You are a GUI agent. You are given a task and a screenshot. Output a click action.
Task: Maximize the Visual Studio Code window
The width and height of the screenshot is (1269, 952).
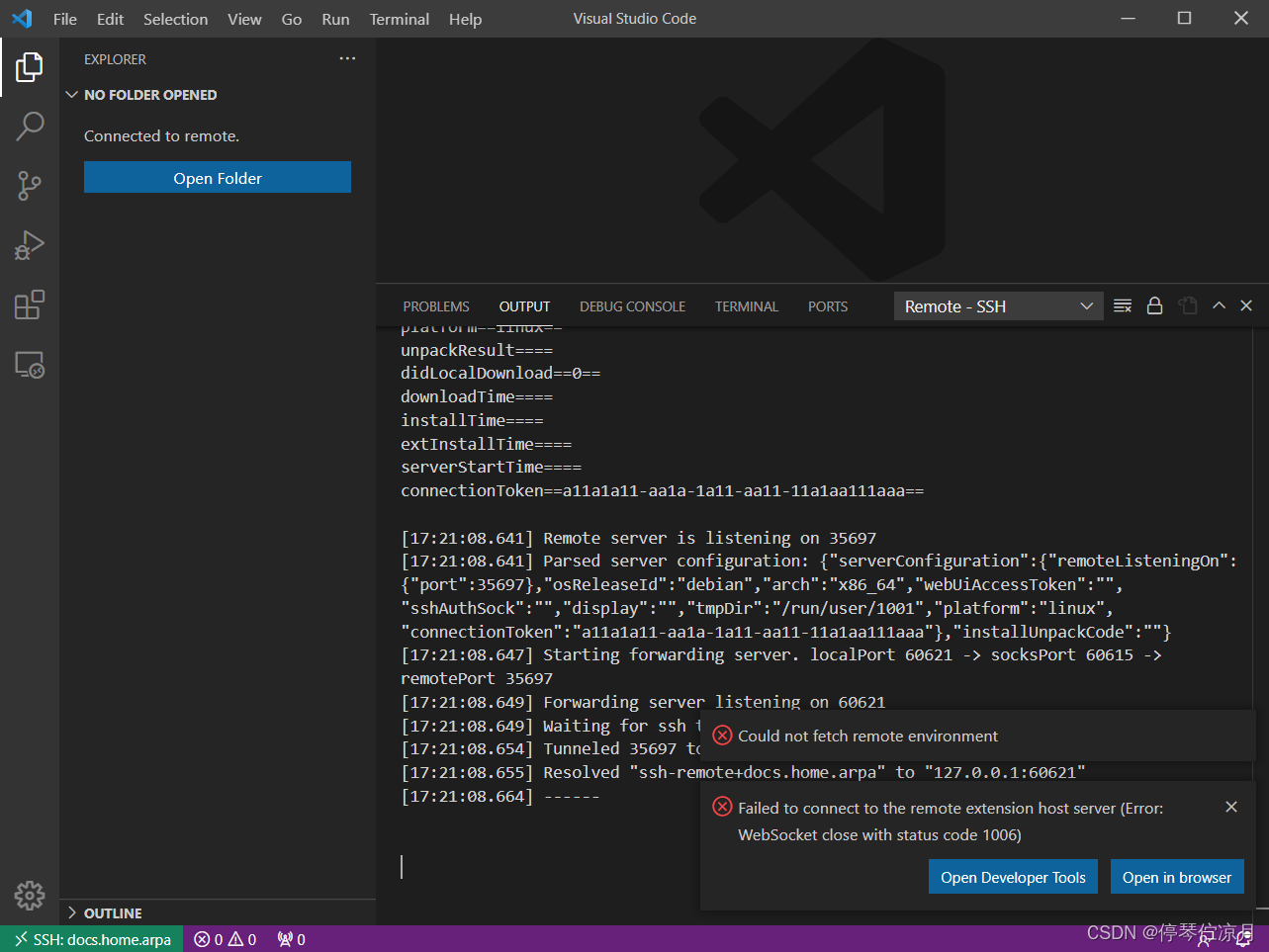[x=1184, y=19]
